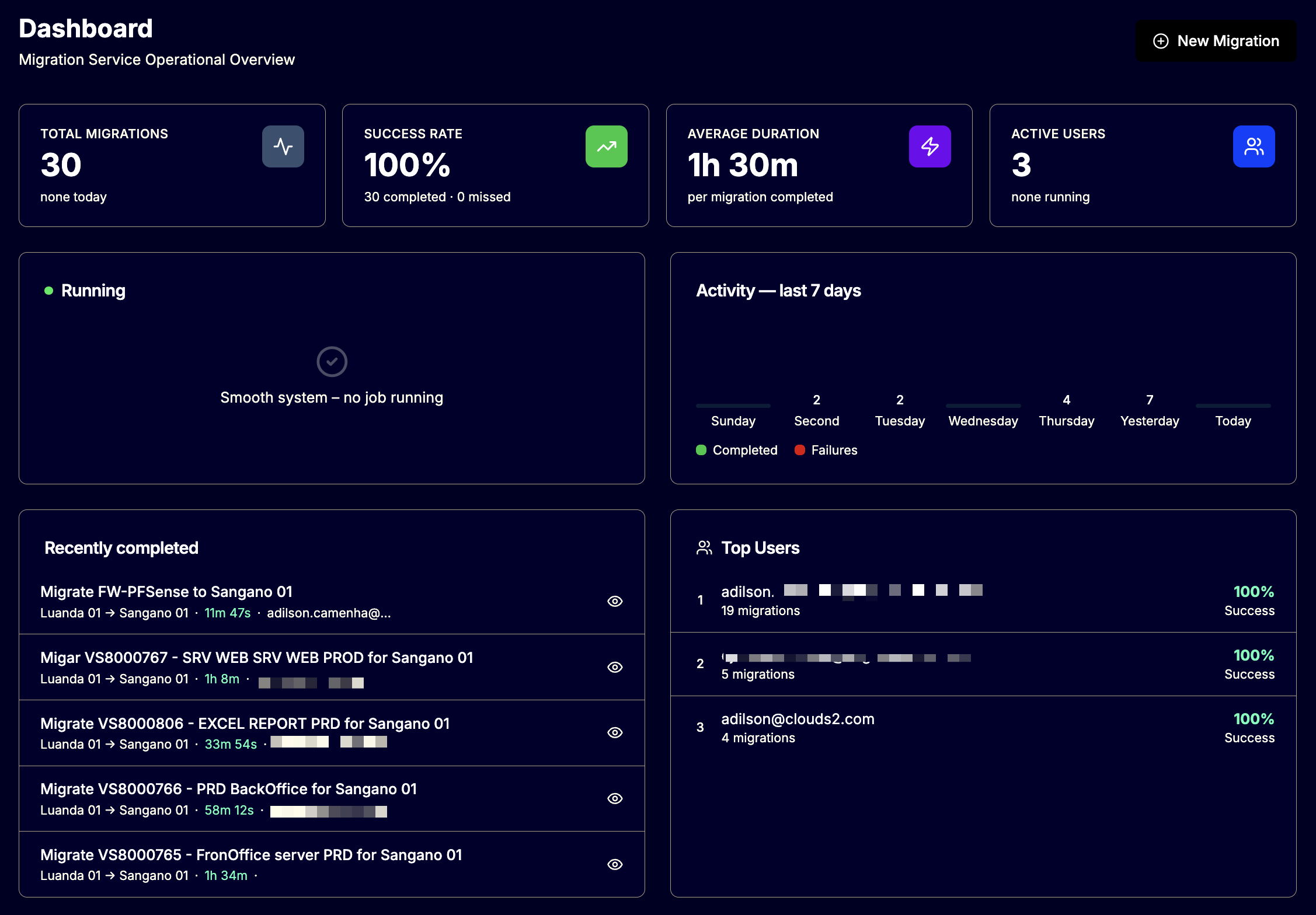
Task: Click '19 migrations' under first top user
Action: point(760,610)
